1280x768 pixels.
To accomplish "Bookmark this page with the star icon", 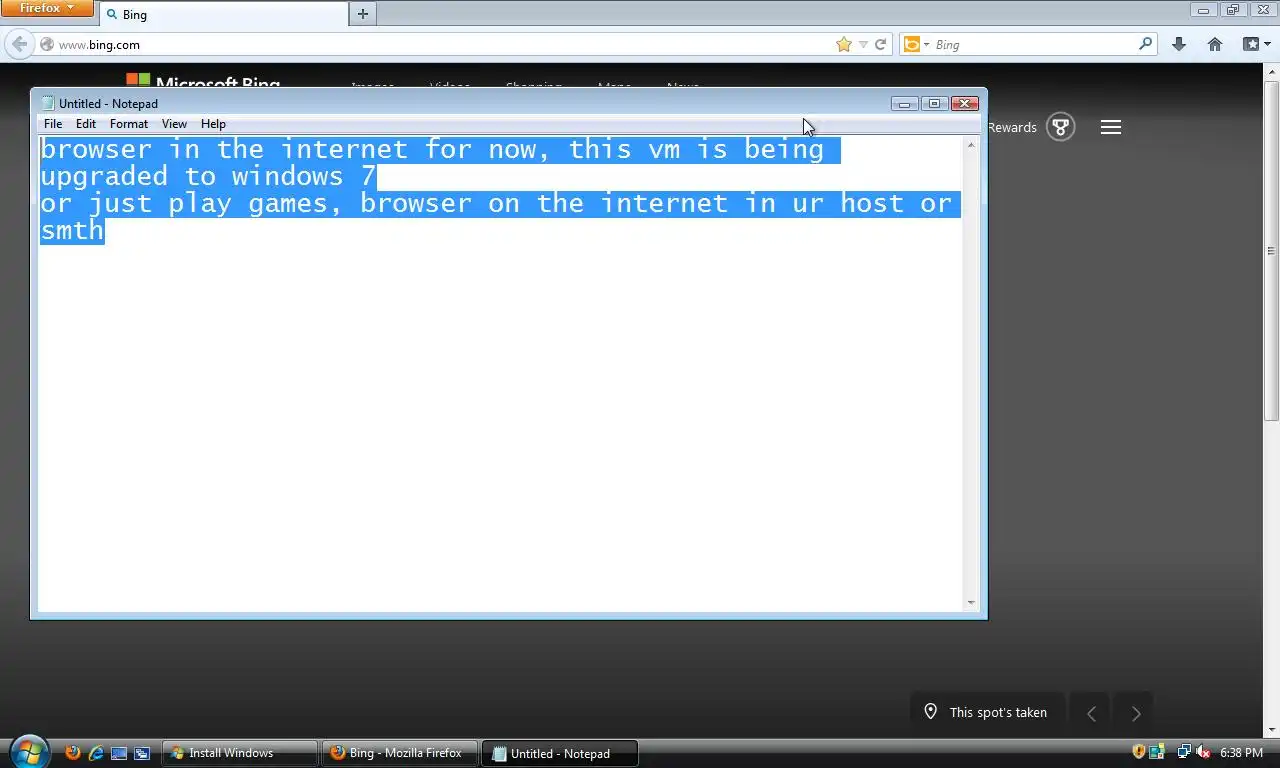I will click(844, 44).
